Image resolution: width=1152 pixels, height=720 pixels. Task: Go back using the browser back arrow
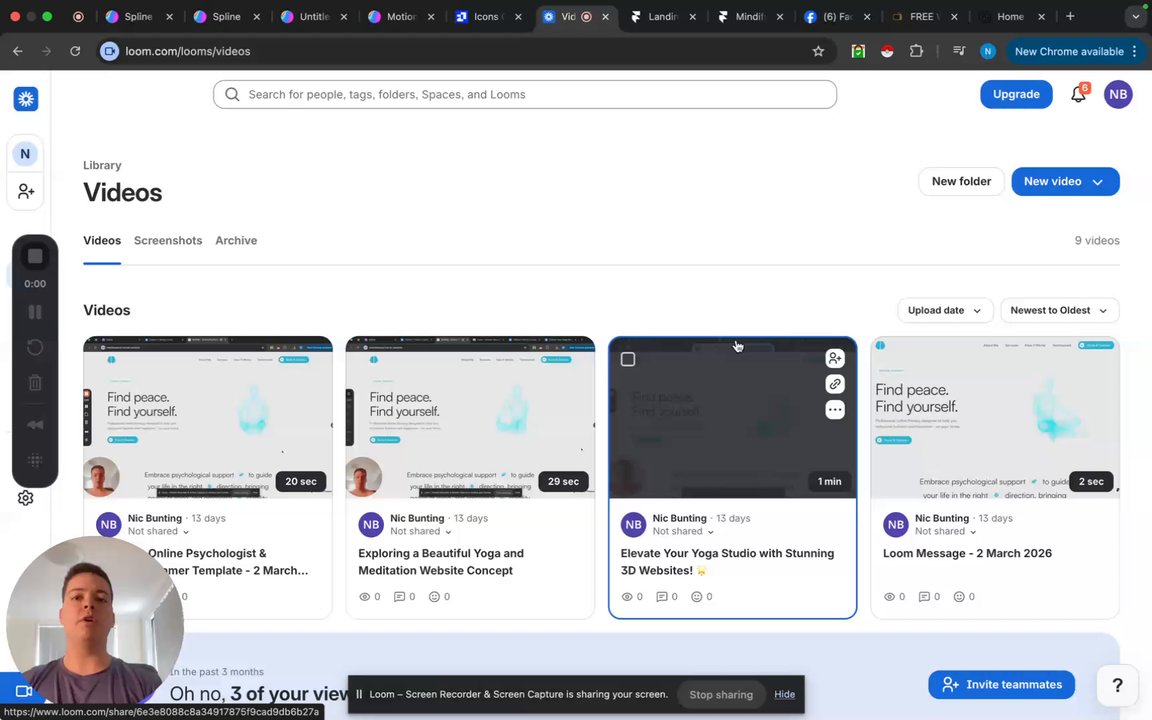click(x=18, y=51)
